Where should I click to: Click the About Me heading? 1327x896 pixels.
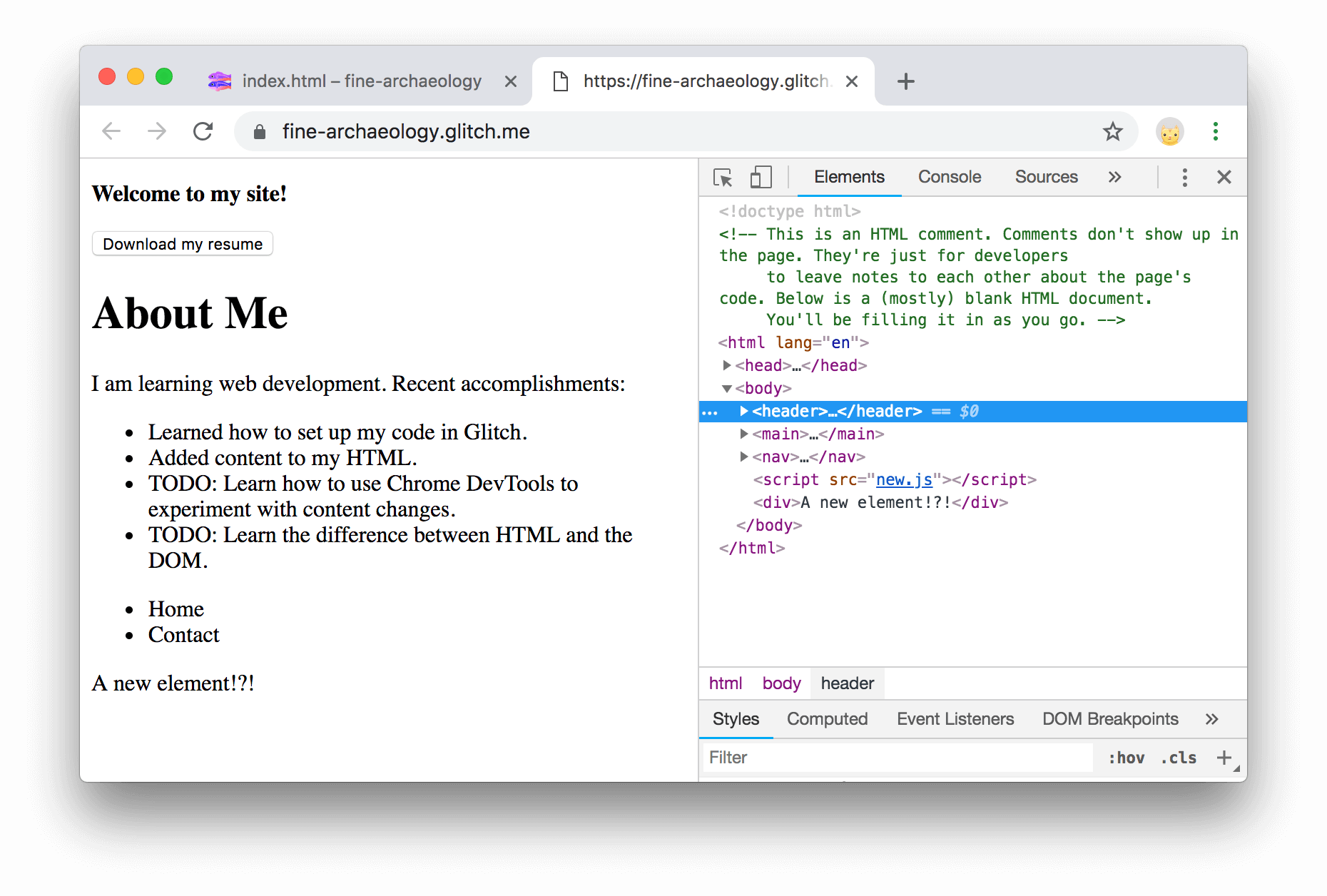coord(190,313)
